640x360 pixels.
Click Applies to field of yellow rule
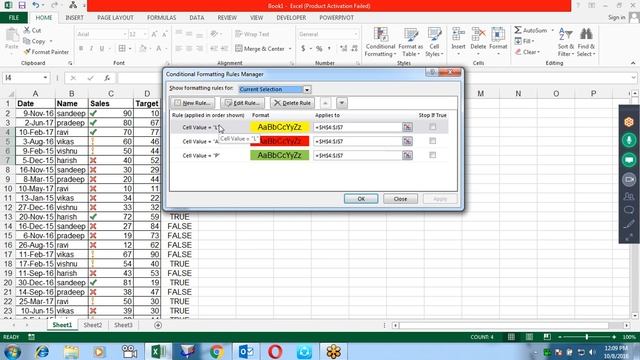[x=358, y=127]
